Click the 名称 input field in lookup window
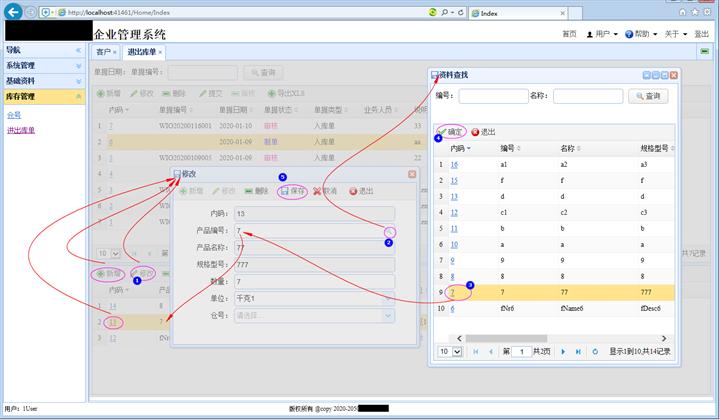Image resolution: width=719 pixels, height=419 pixels. pos(587,96)
